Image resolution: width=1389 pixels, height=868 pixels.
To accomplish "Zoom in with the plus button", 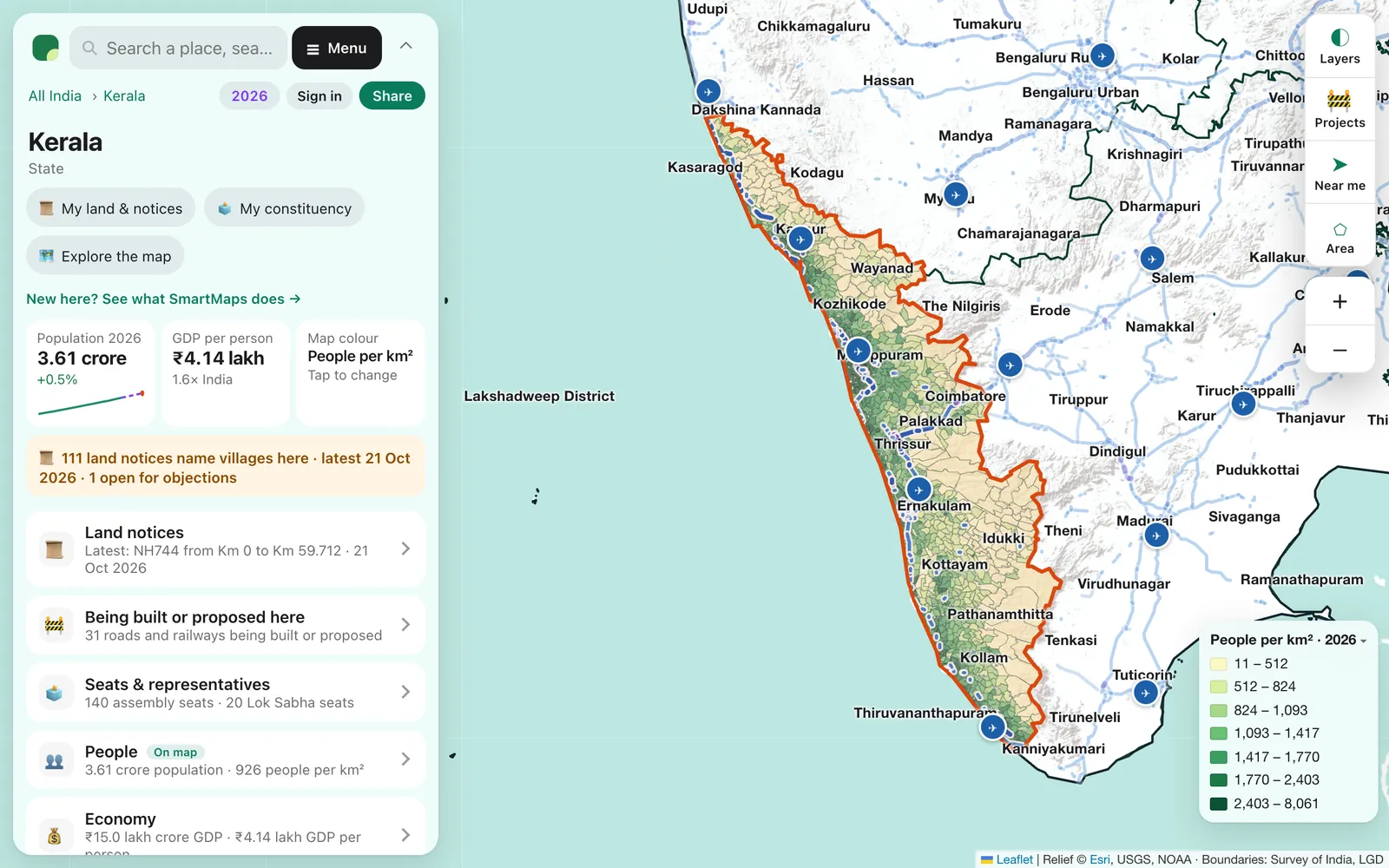I will [1340, 301].
